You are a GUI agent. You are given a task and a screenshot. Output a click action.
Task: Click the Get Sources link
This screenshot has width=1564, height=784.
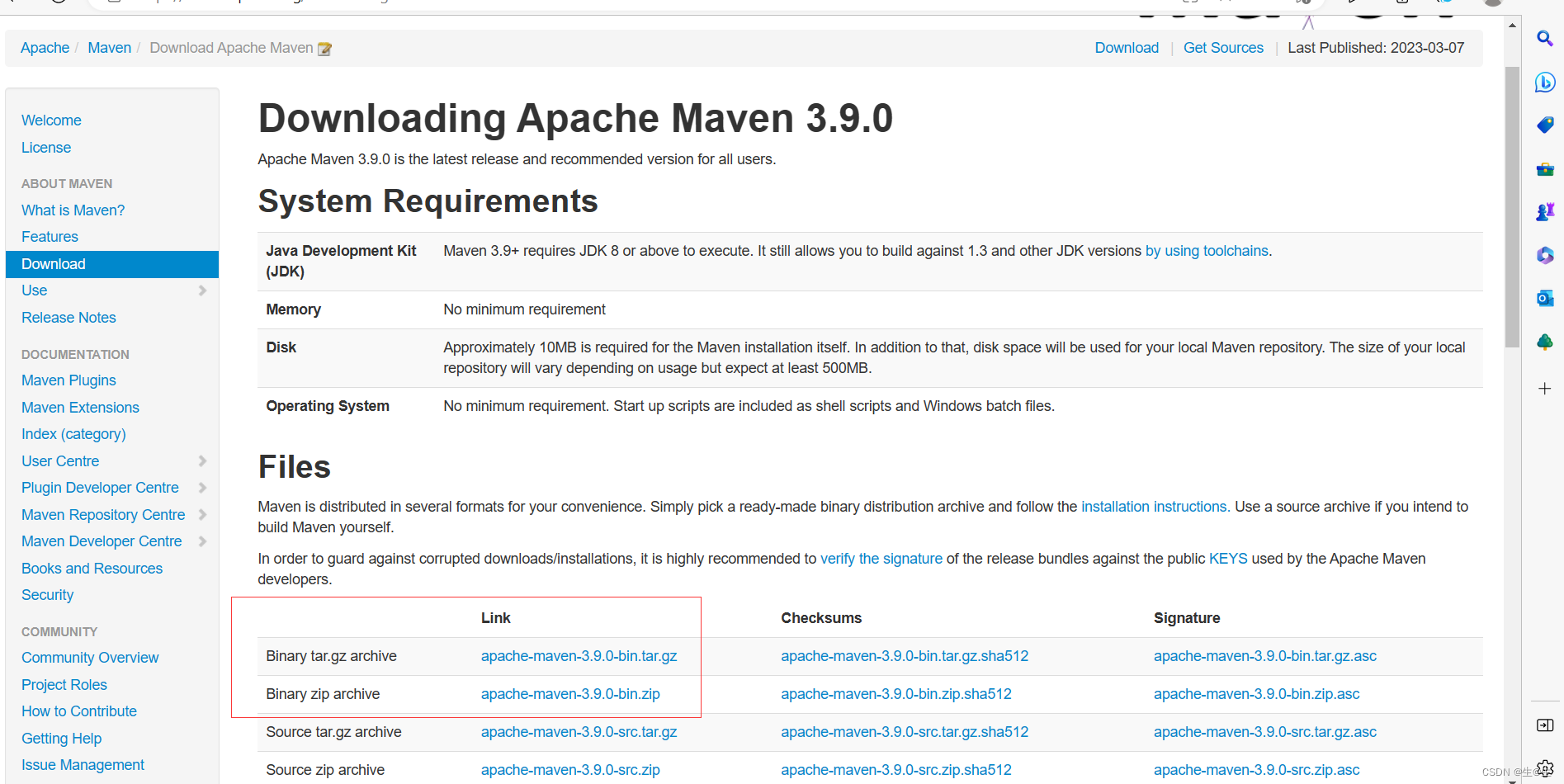(x=1223, y=48)
